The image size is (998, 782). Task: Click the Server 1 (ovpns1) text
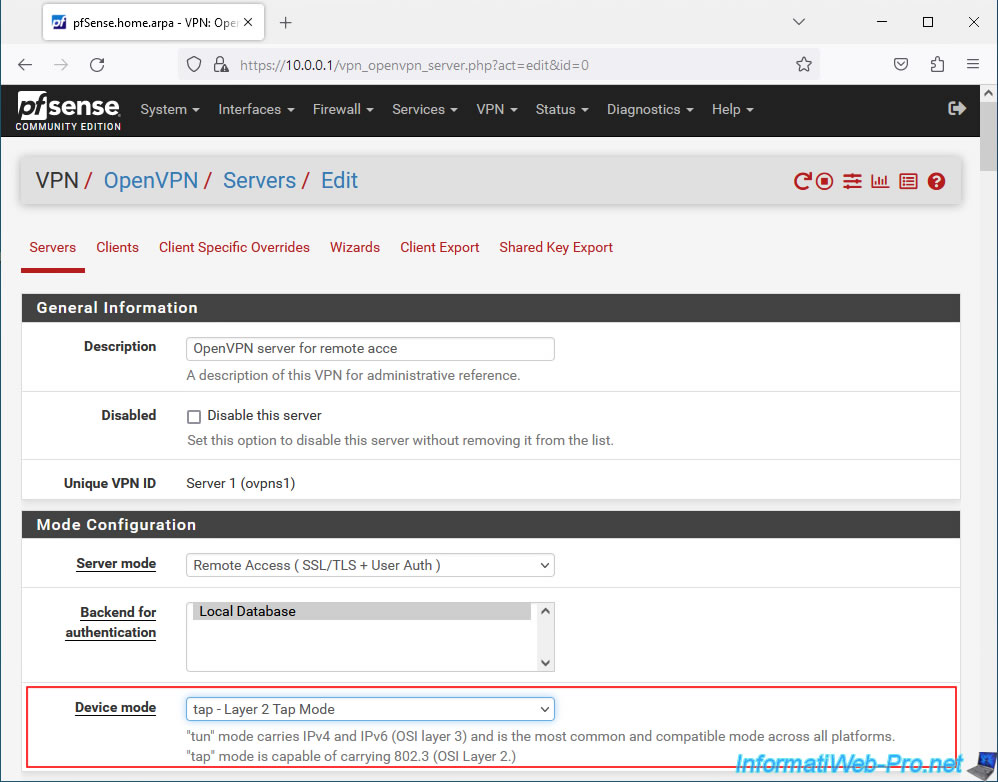[x=241, y=484]
